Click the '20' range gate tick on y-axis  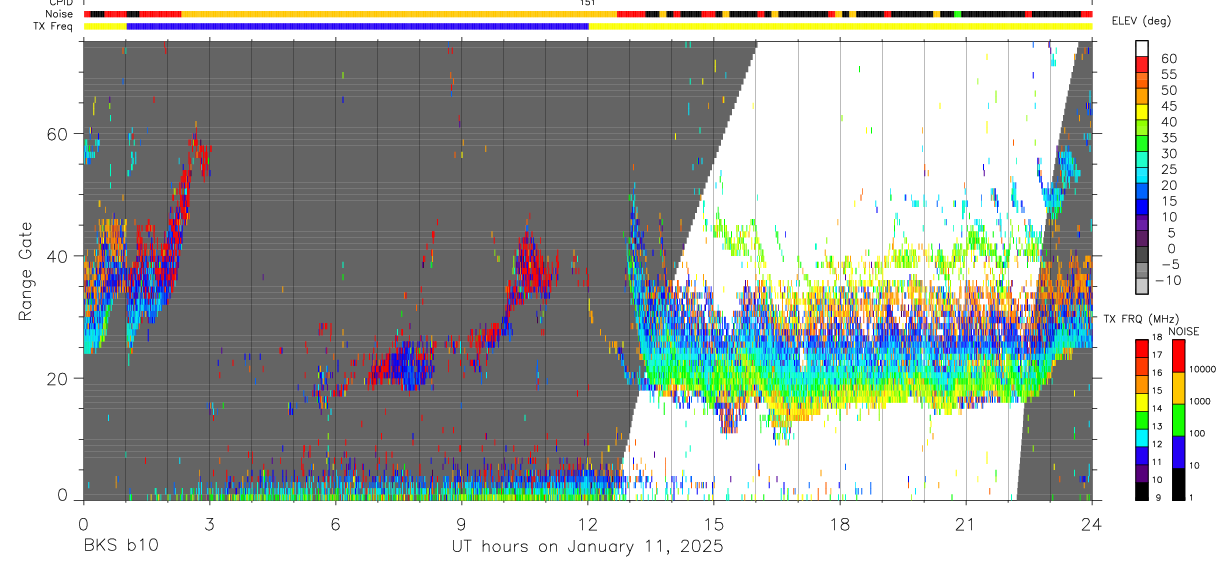tap(59, 377)
